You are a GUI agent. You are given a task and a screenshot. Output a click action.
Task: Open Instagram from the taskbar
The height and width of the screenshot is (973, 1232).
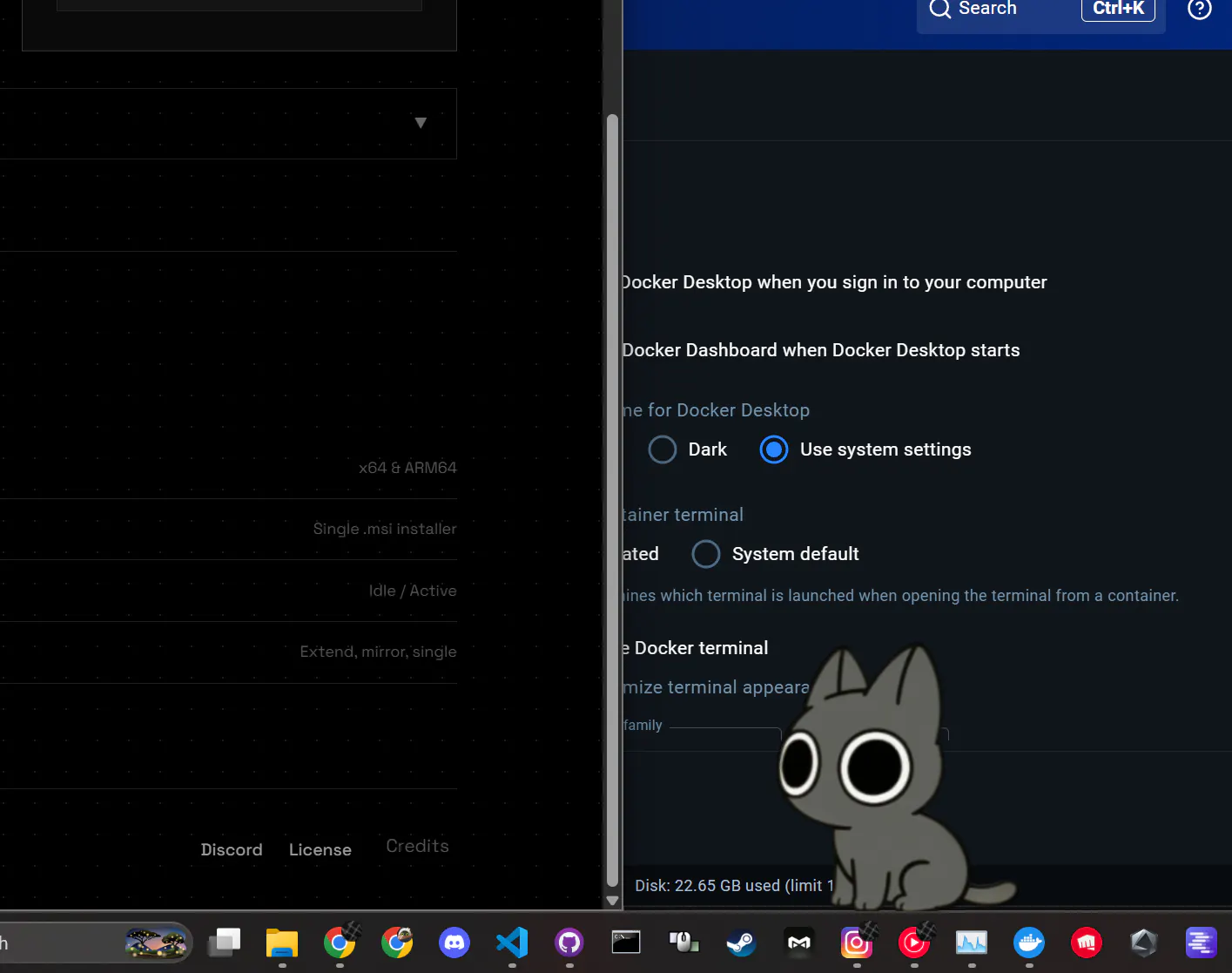(x=857, y=943)
